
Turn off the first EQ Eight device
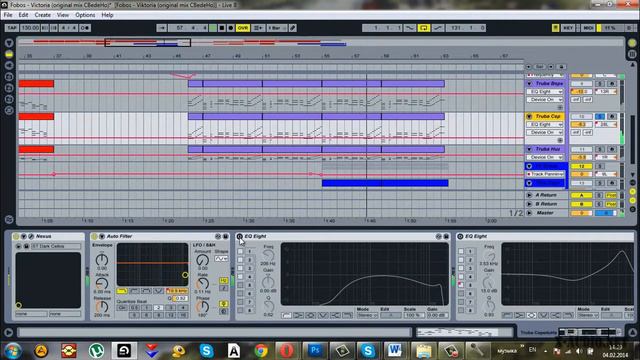coord(240,236)
